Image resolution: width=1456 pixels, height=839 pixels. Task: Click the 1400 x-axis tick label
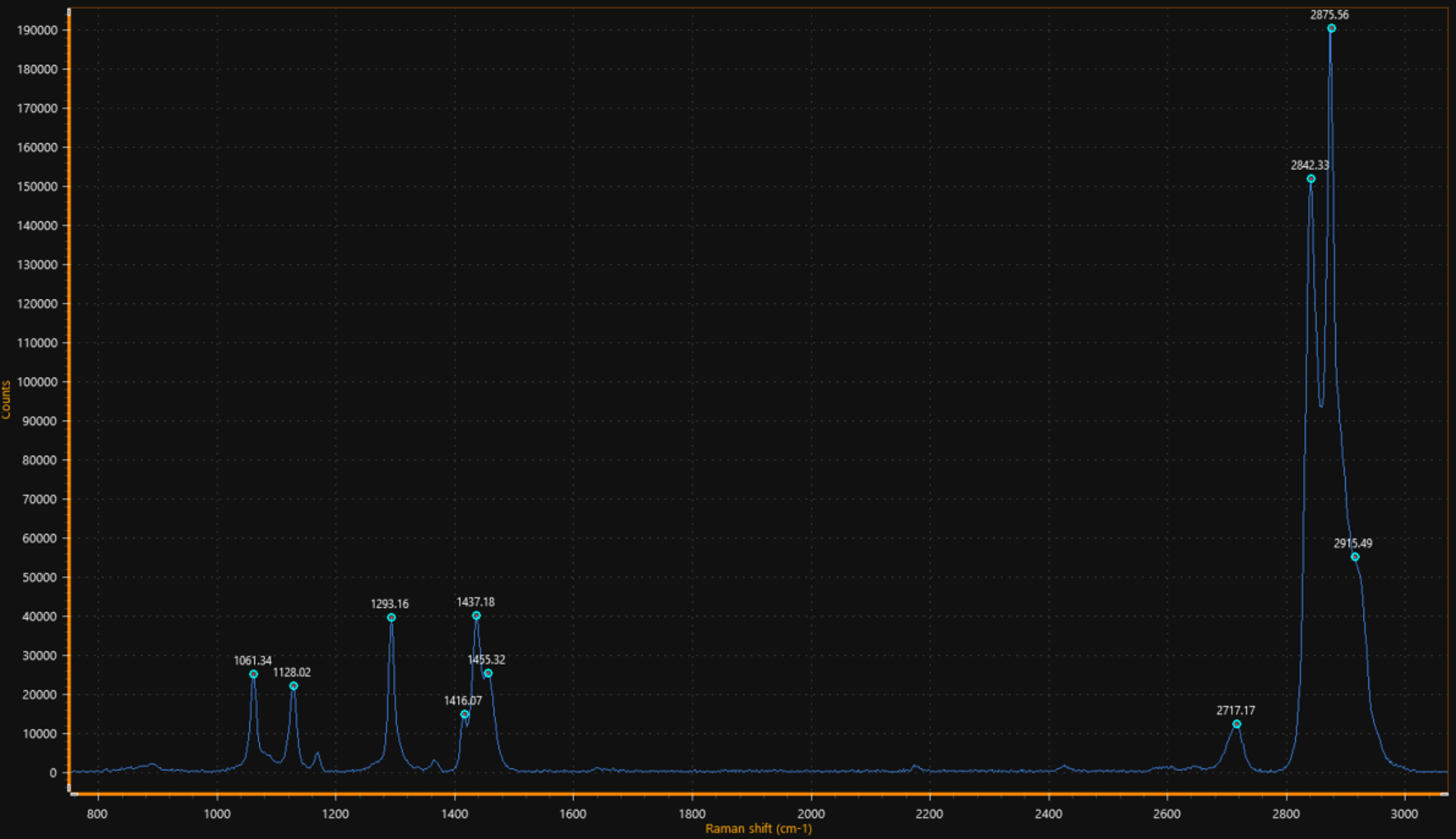pos(454,814)
